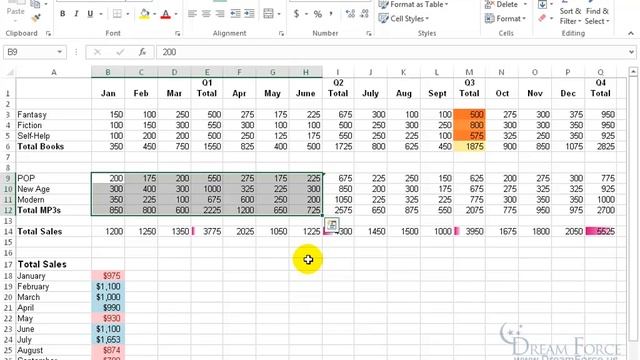
Task: Click the Decrease Indent icon
Action: coord(236,14)
